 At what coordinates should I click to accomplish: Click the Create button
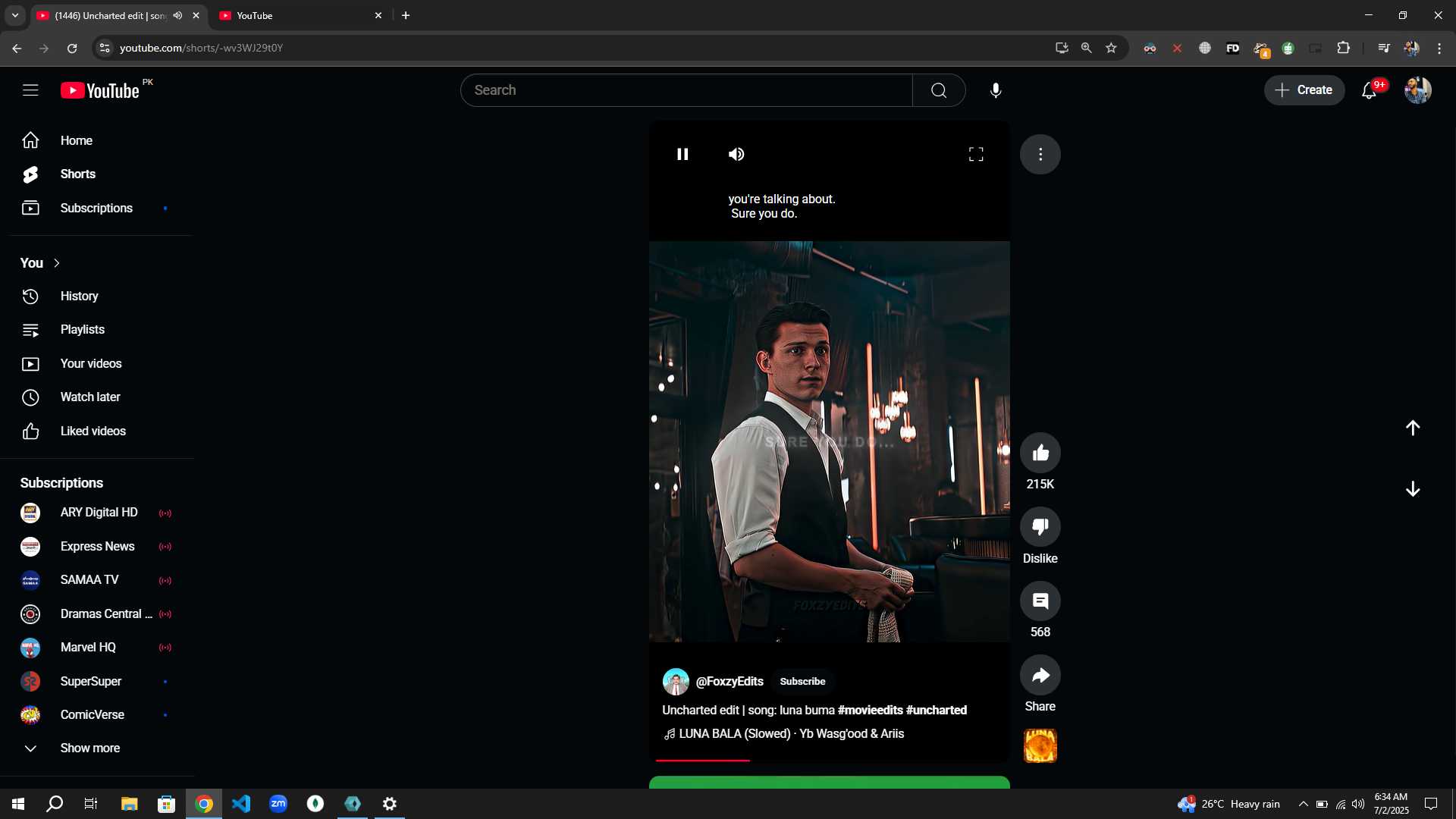click(1304, 90)
